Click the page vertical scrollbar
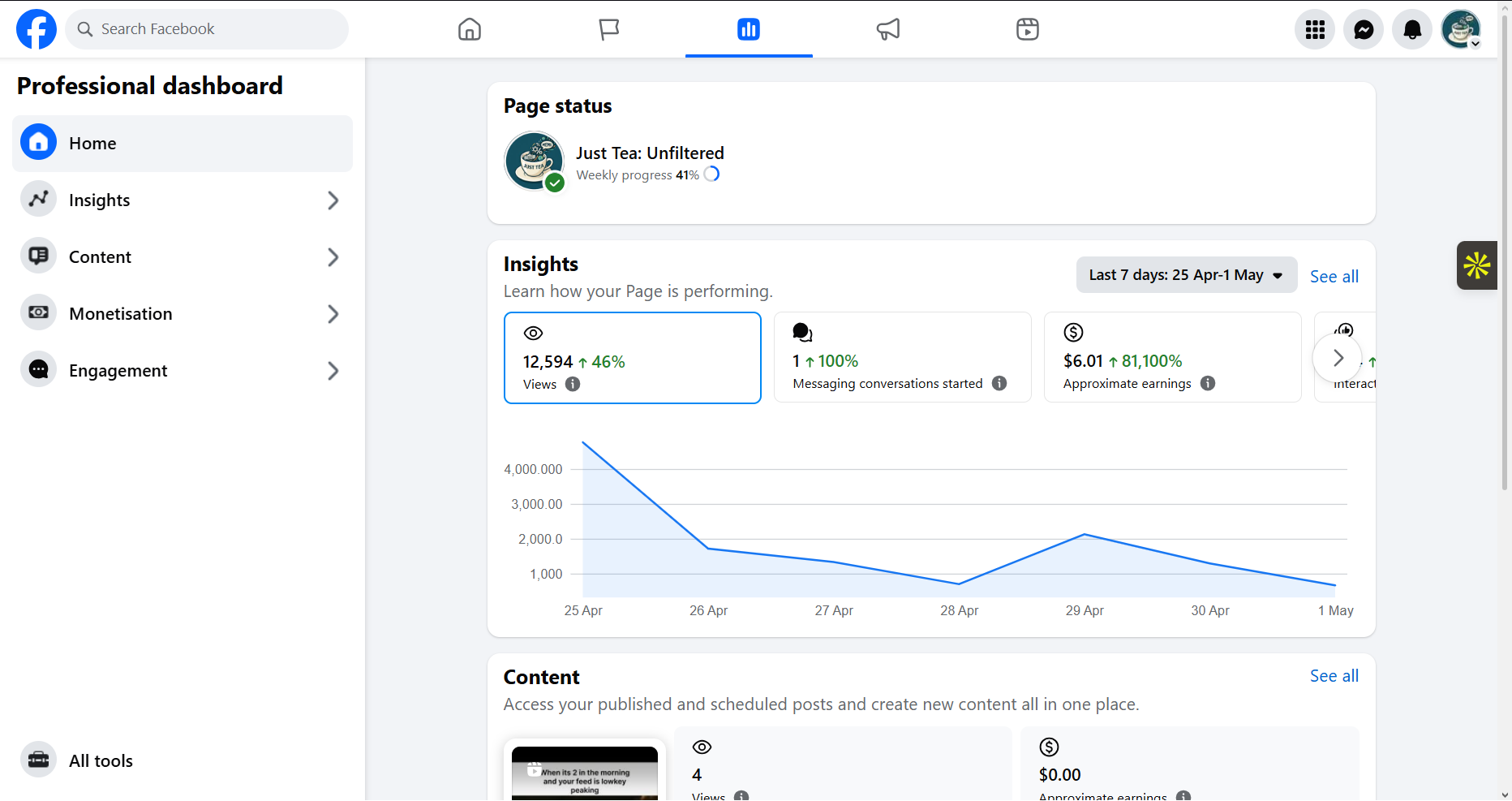This screenshot has width=1512, height=801. 1506,253
